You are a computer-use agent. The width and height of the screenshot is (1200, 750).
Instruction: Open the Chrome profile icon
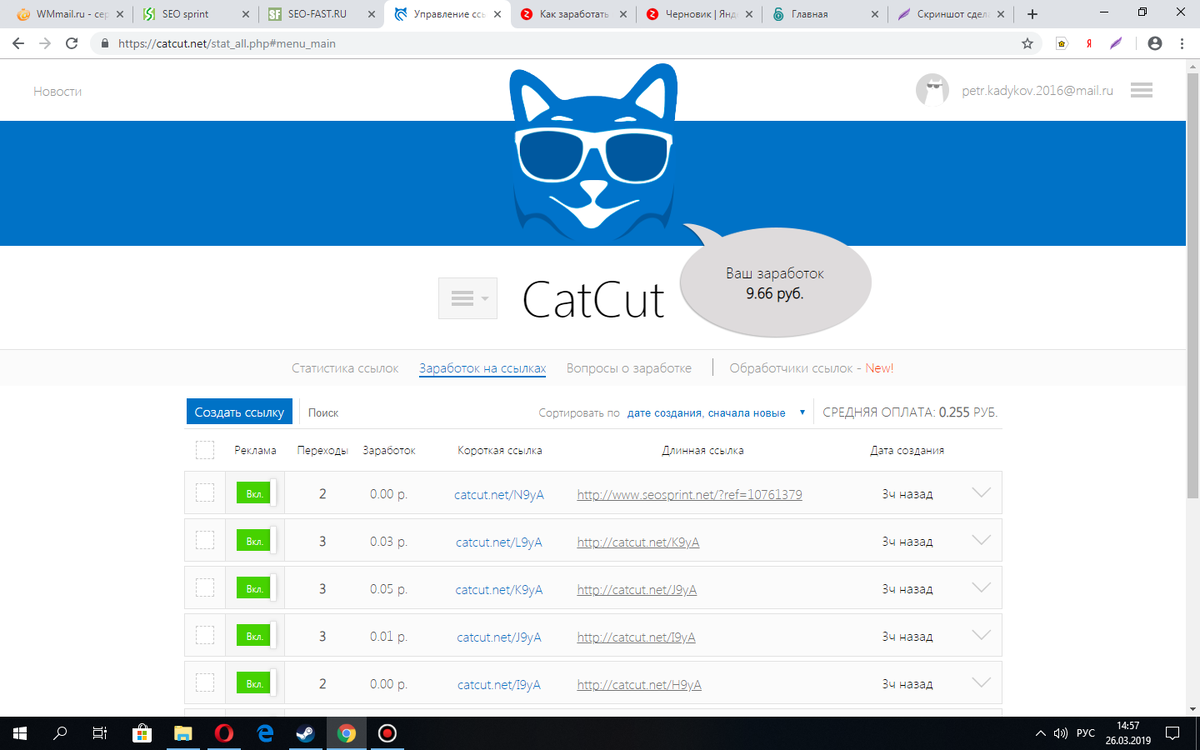tap(1155, 44)
